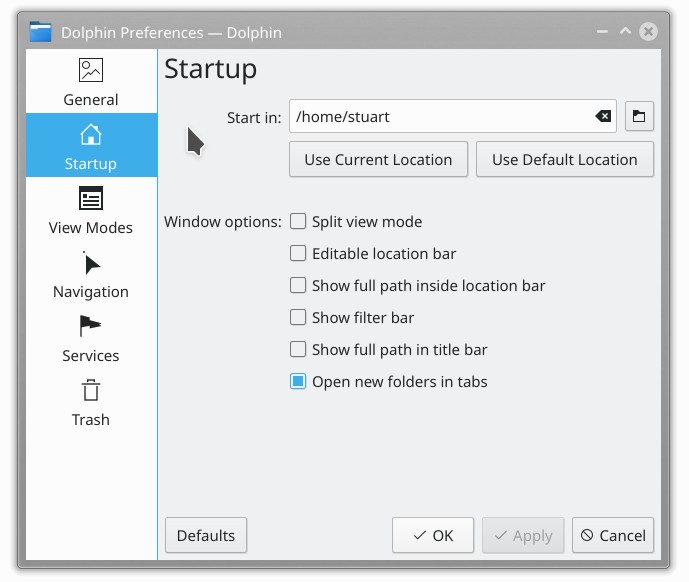Disable Open new folders in tabs

(298, 382)
